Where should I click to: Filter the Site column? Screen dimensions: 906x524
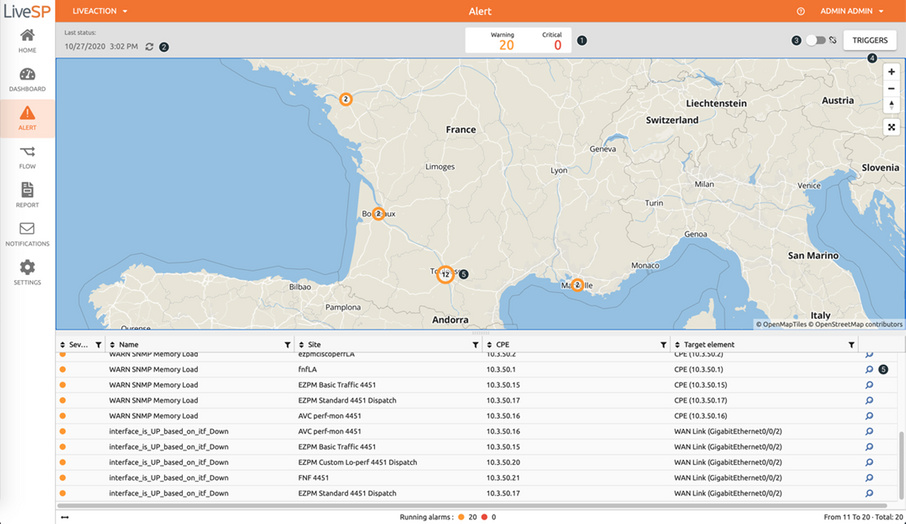point(476,345)
